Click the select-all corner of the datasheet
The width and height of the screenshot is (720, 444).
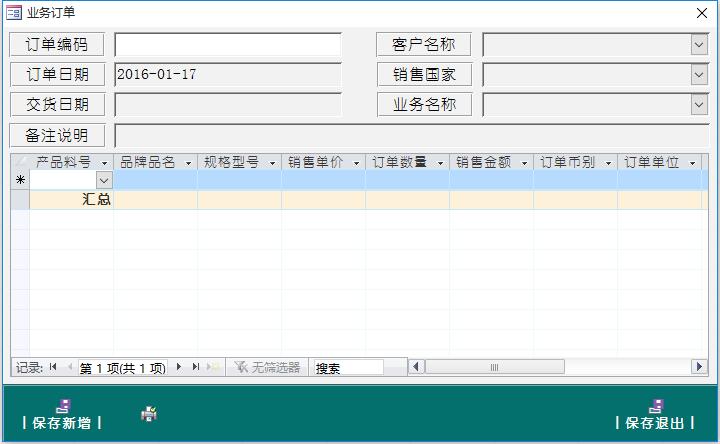[20, 162]
